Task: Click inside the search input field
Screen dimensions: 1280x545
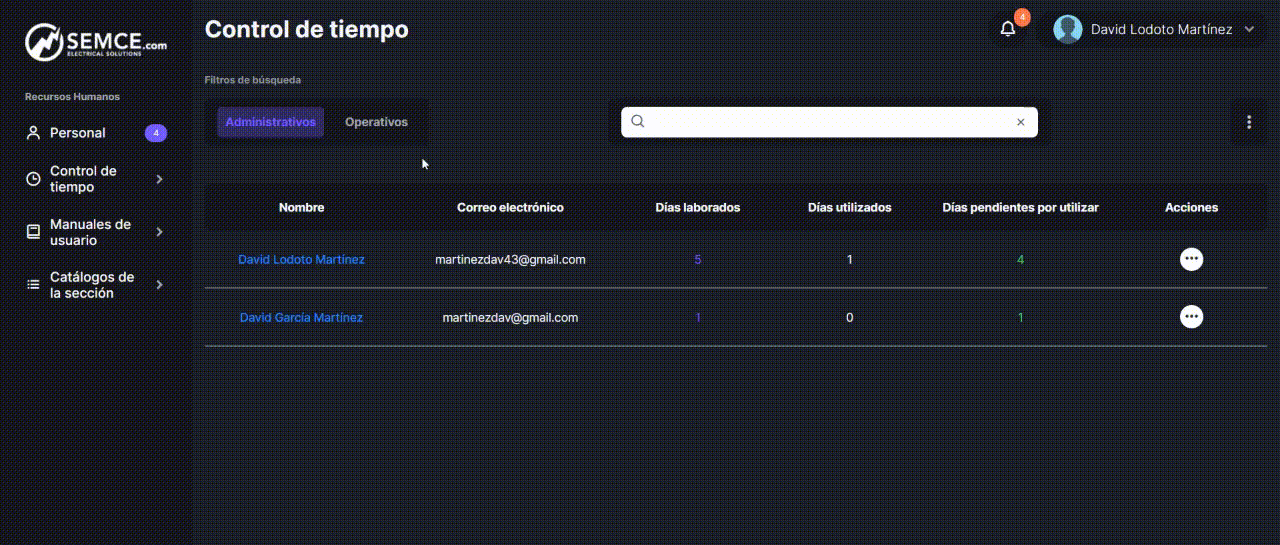Action: coord(830,122)
